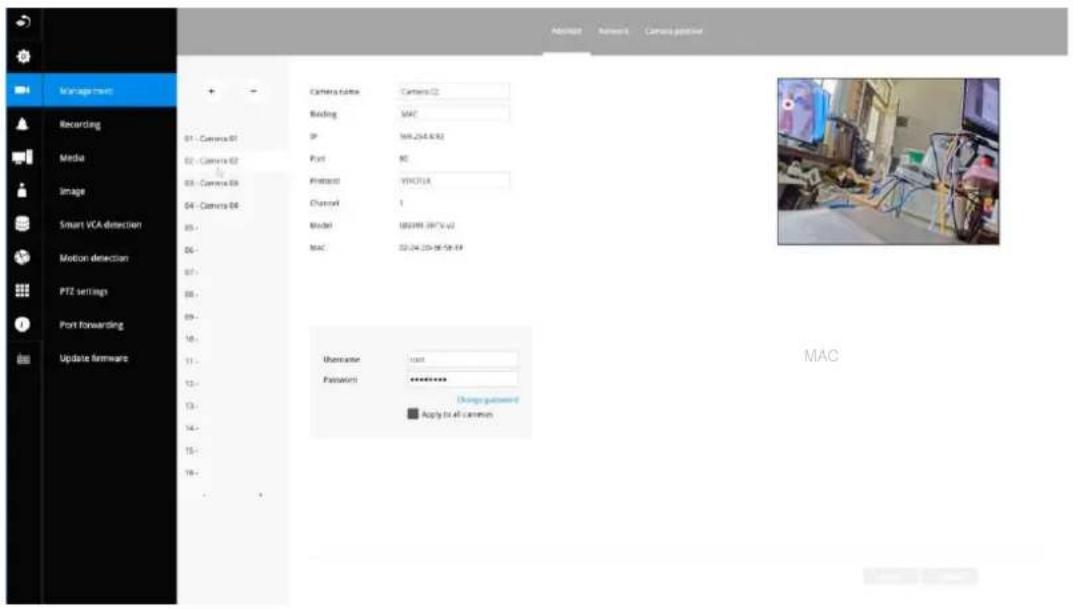Select 01 - Camera 01 in list

(x=211, y=138)
